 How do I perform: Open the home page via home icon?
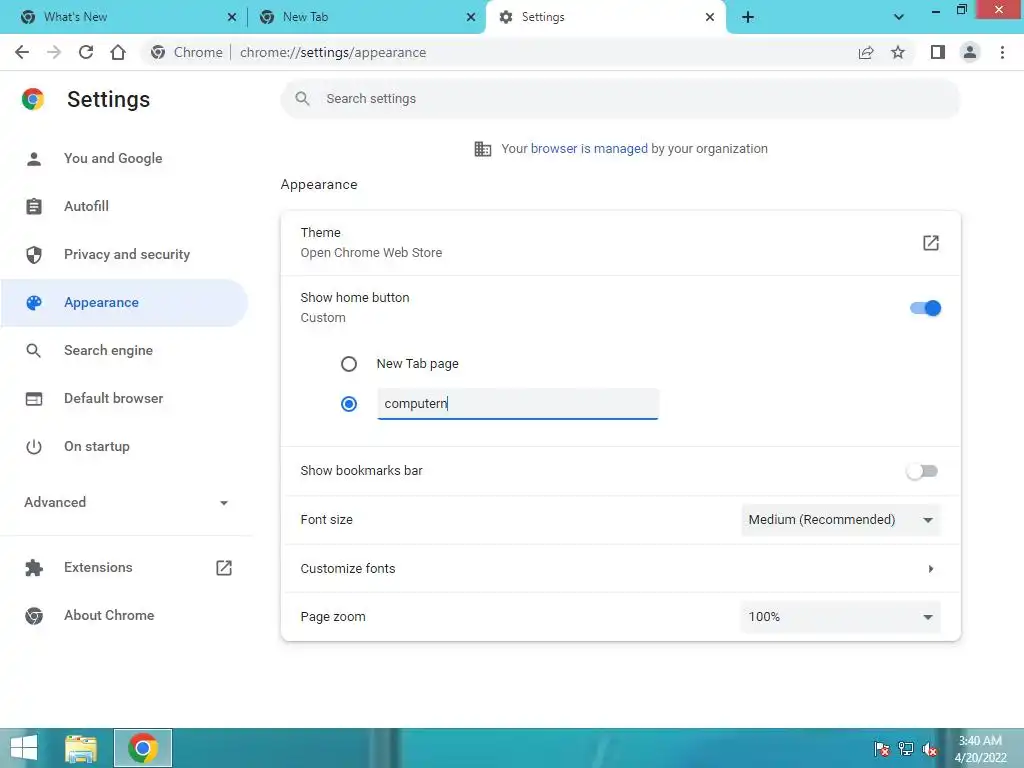tap(118, 52)
